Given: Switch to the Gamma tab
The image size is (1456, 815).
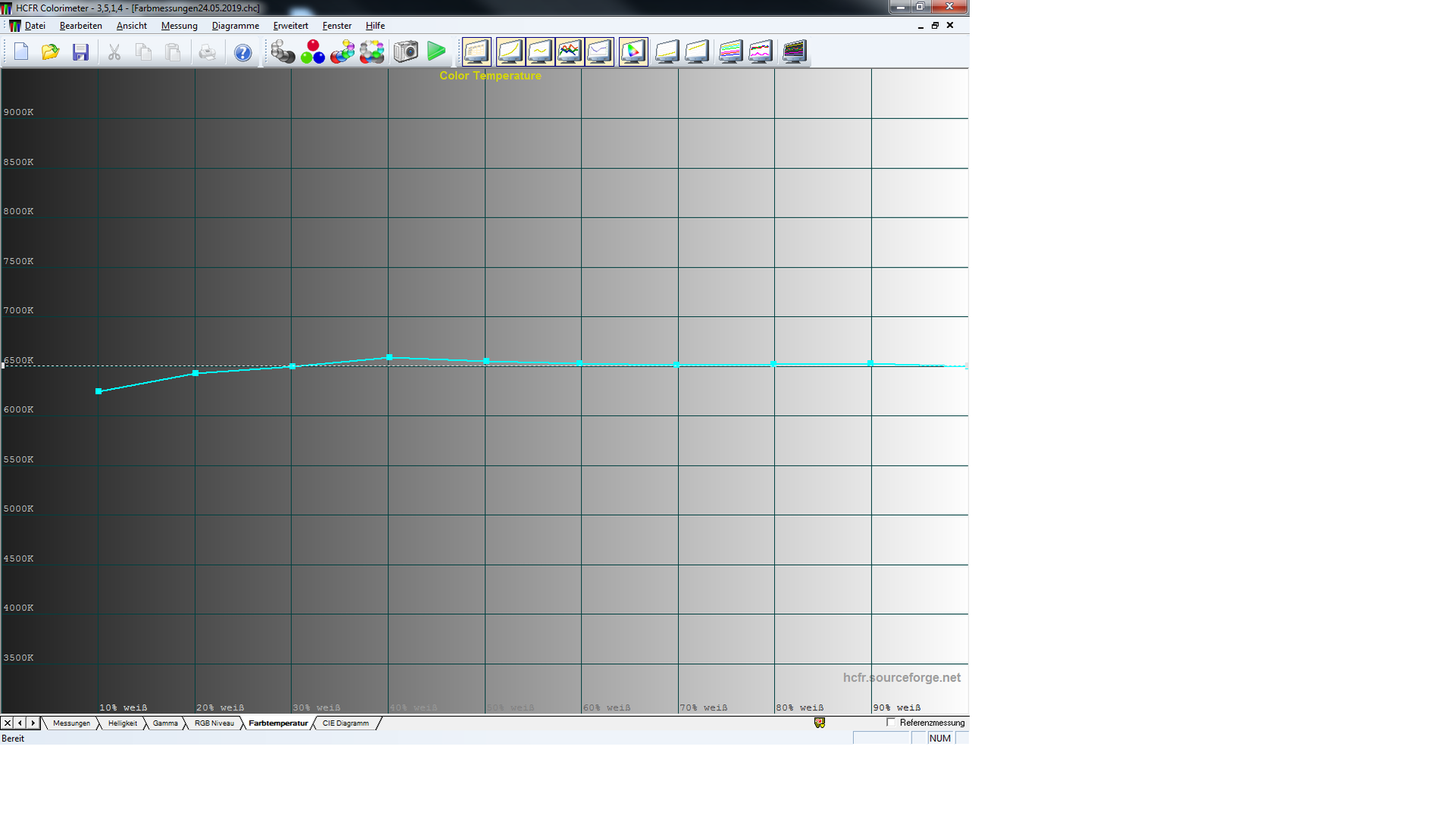Looking at the screenshot, I should pyautogui.click(x=165, y=723).
